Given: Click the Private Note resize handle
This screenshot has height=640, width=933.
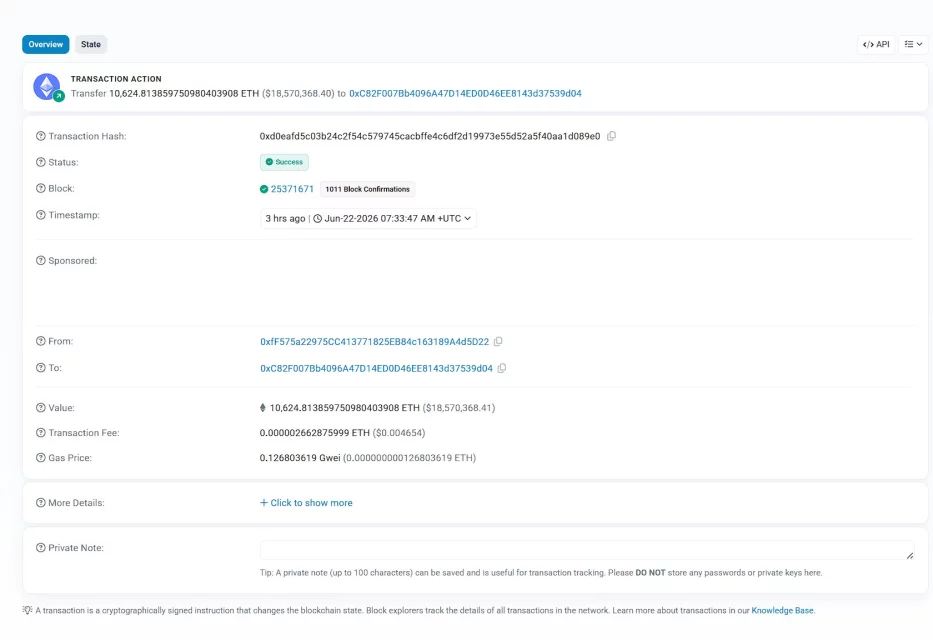Looking at the screenshot, I should click(910, 556).
